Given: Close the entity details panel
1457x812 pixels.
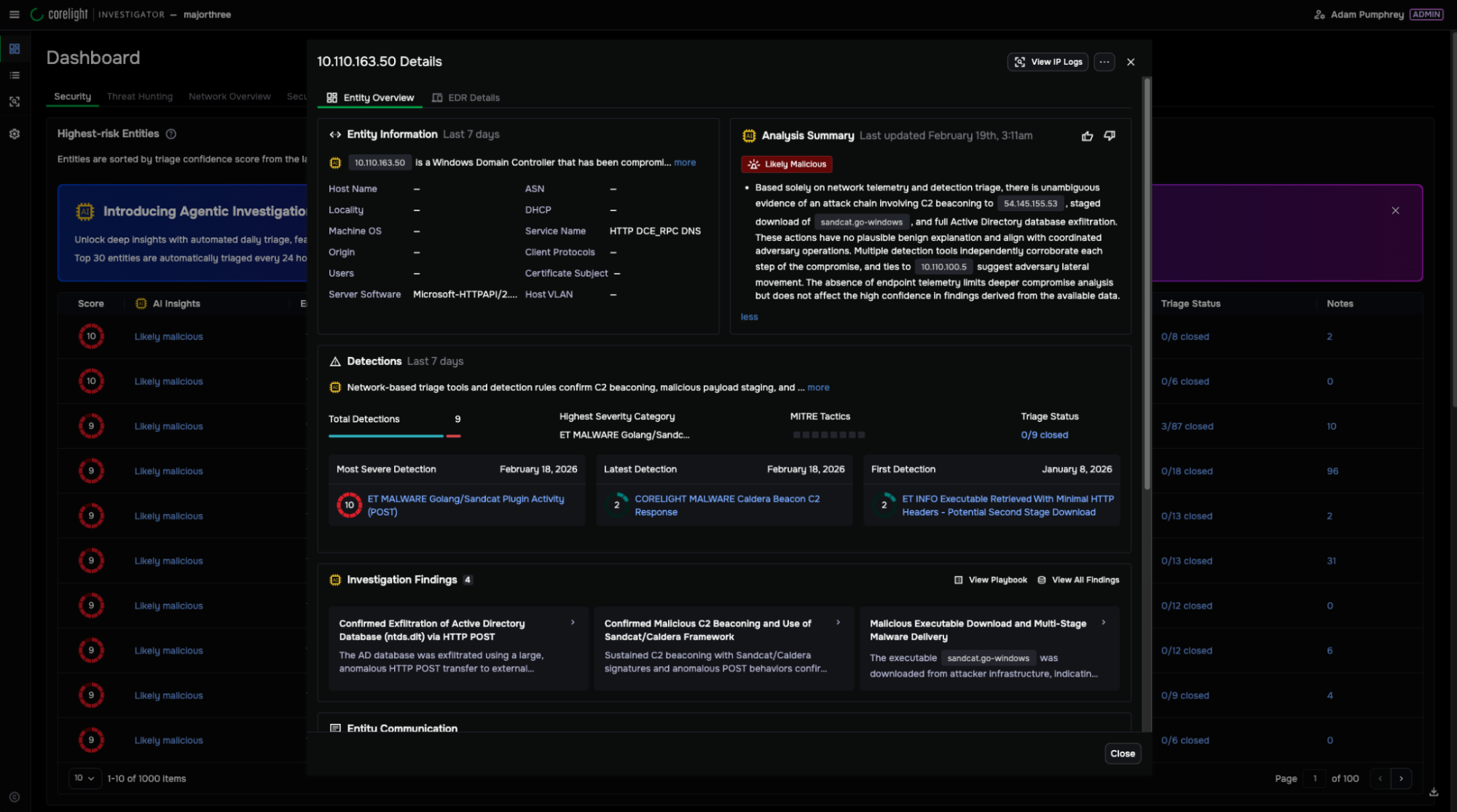Looking at the screenshot, I should [x=1131, y=62].
